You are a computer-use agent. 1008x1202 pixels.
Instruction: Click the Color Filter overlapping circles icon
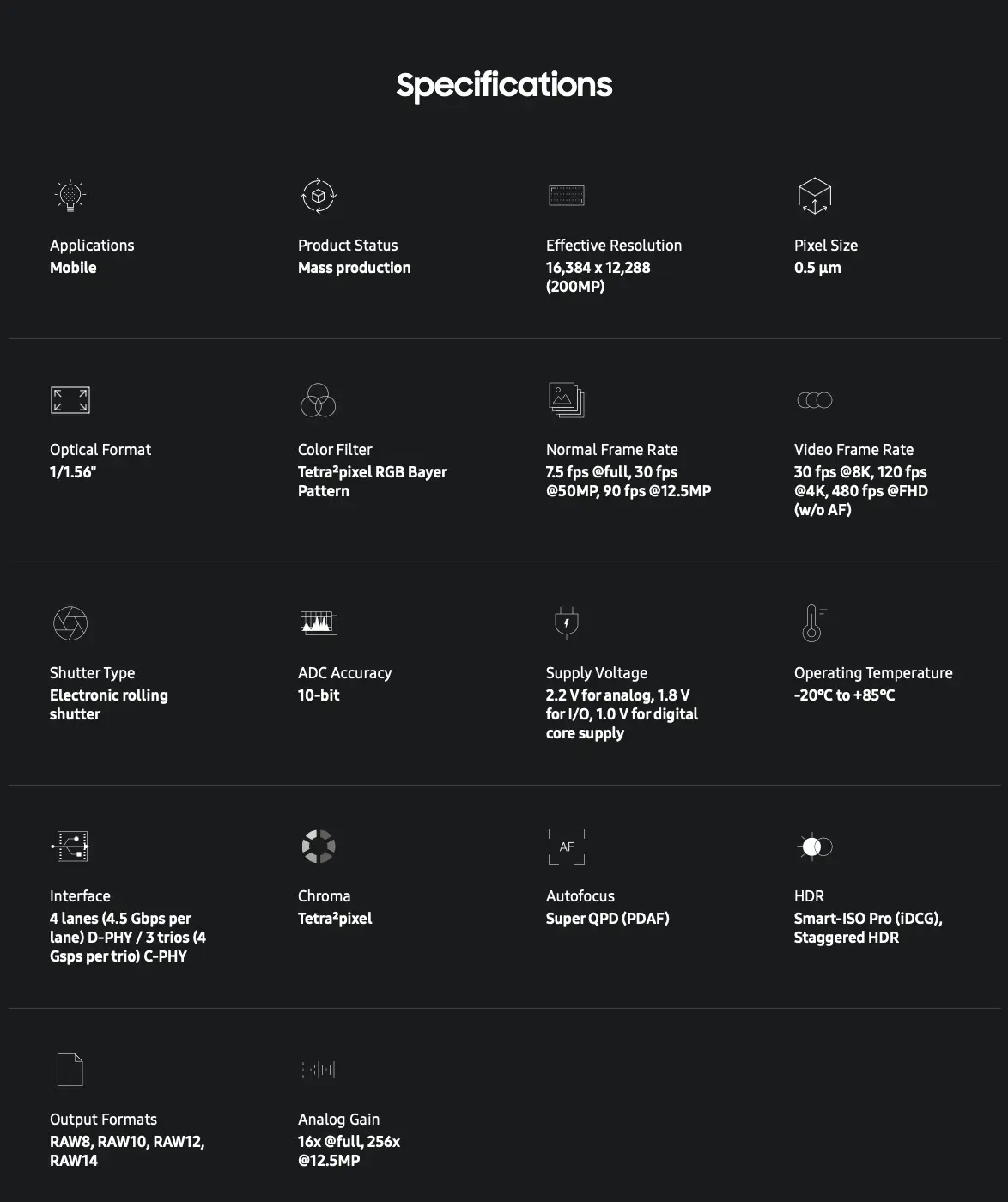pos(318,400)
